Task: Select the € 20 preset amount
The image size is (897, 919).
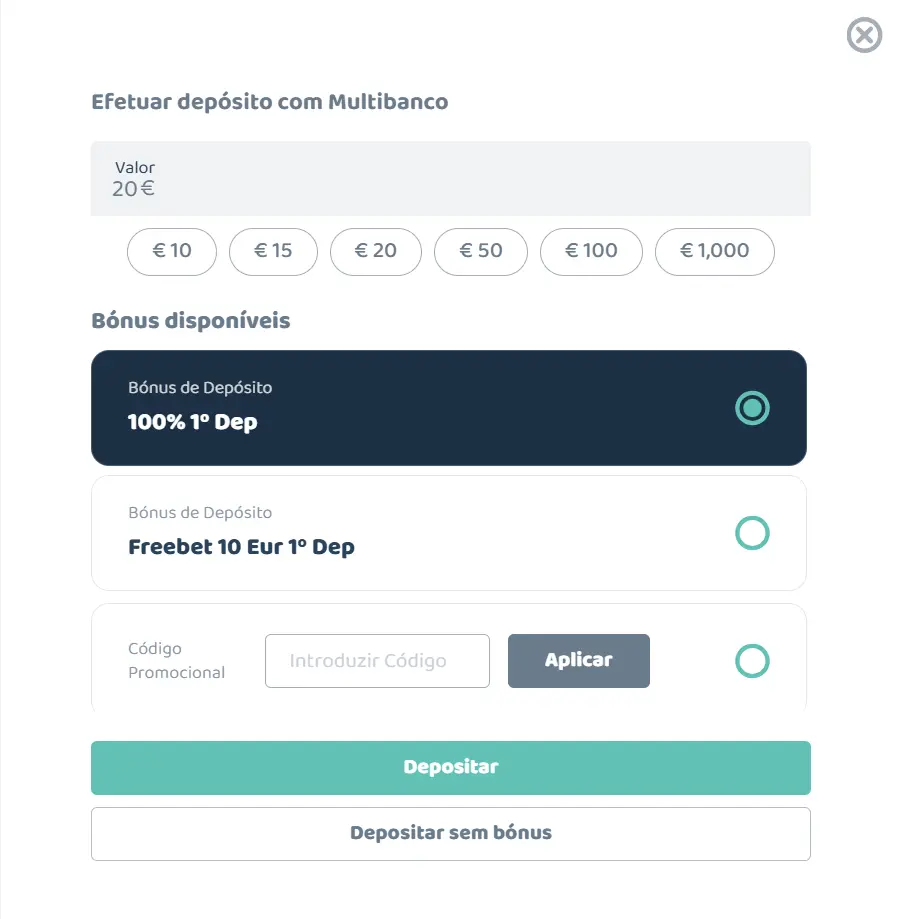Action: [376, 251]
